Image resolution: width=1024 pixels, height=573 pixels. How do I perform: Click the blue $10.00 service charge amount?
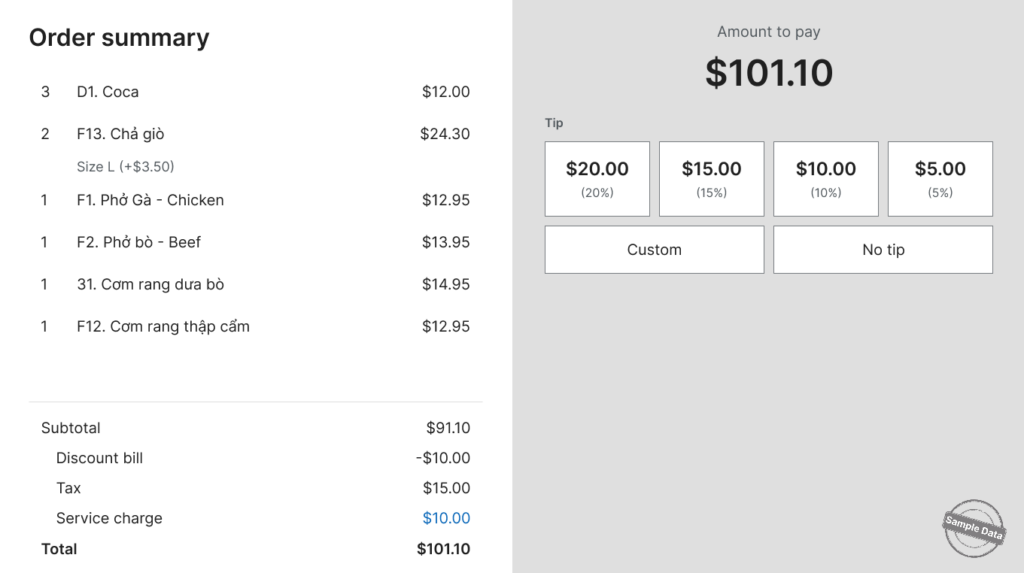coord(446,518)
